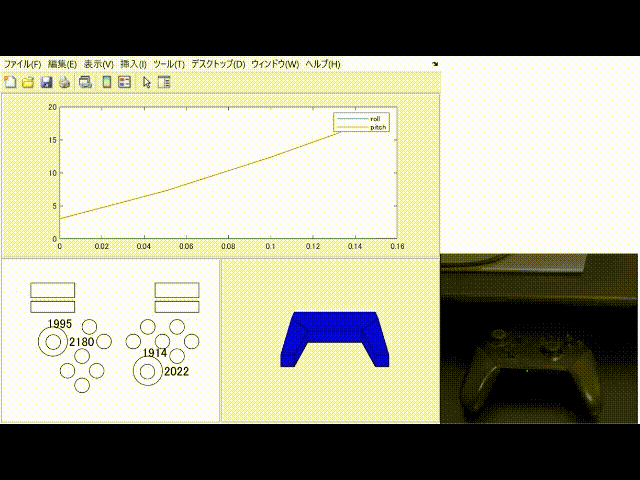Open the 編集(E) menu
Viewport: 640px width, 480px height.
pos(62,64)
